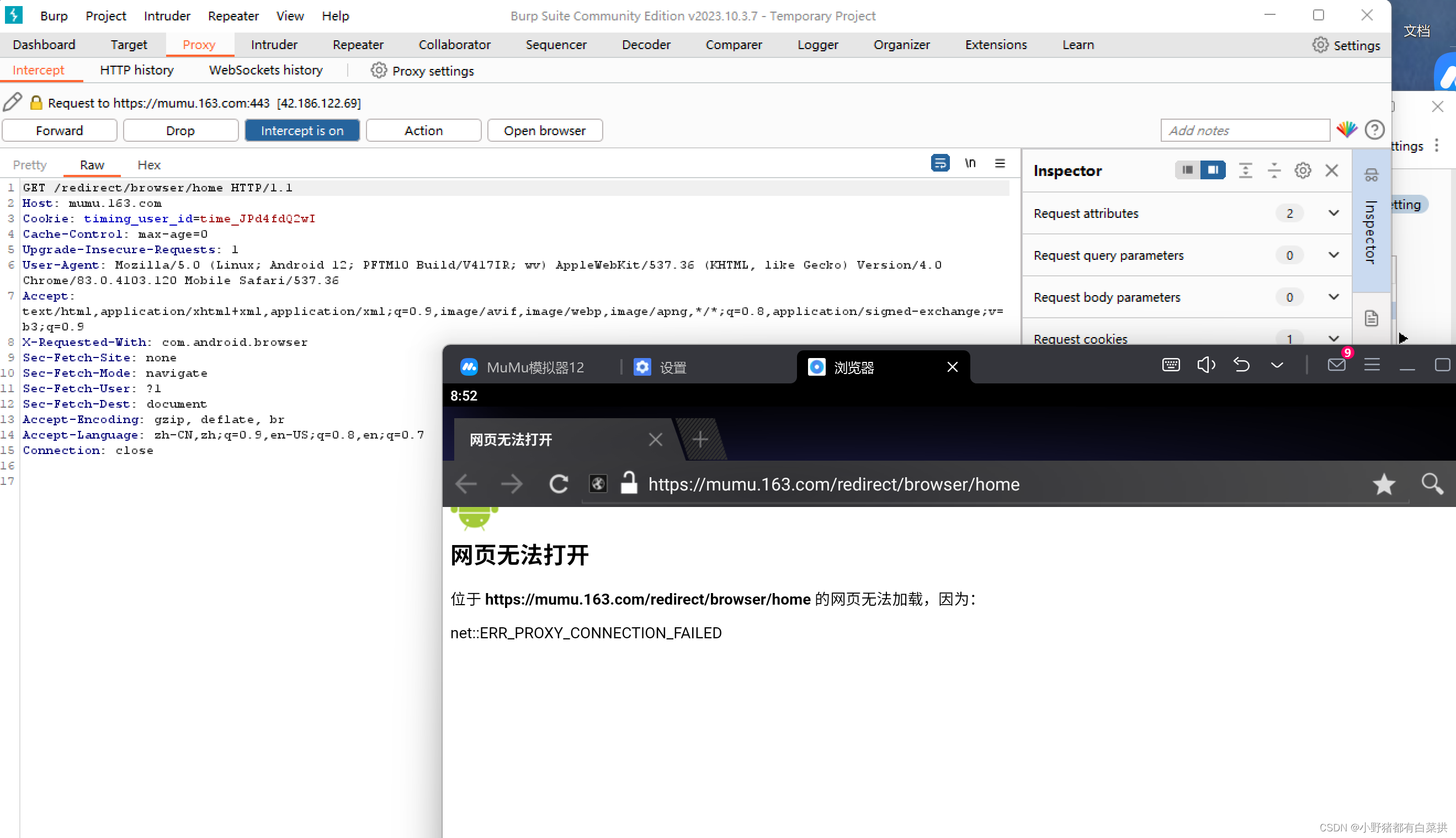The image size is (1456, 838).
Task: Bookmark page with star icon
Action: click(1384, 484)
